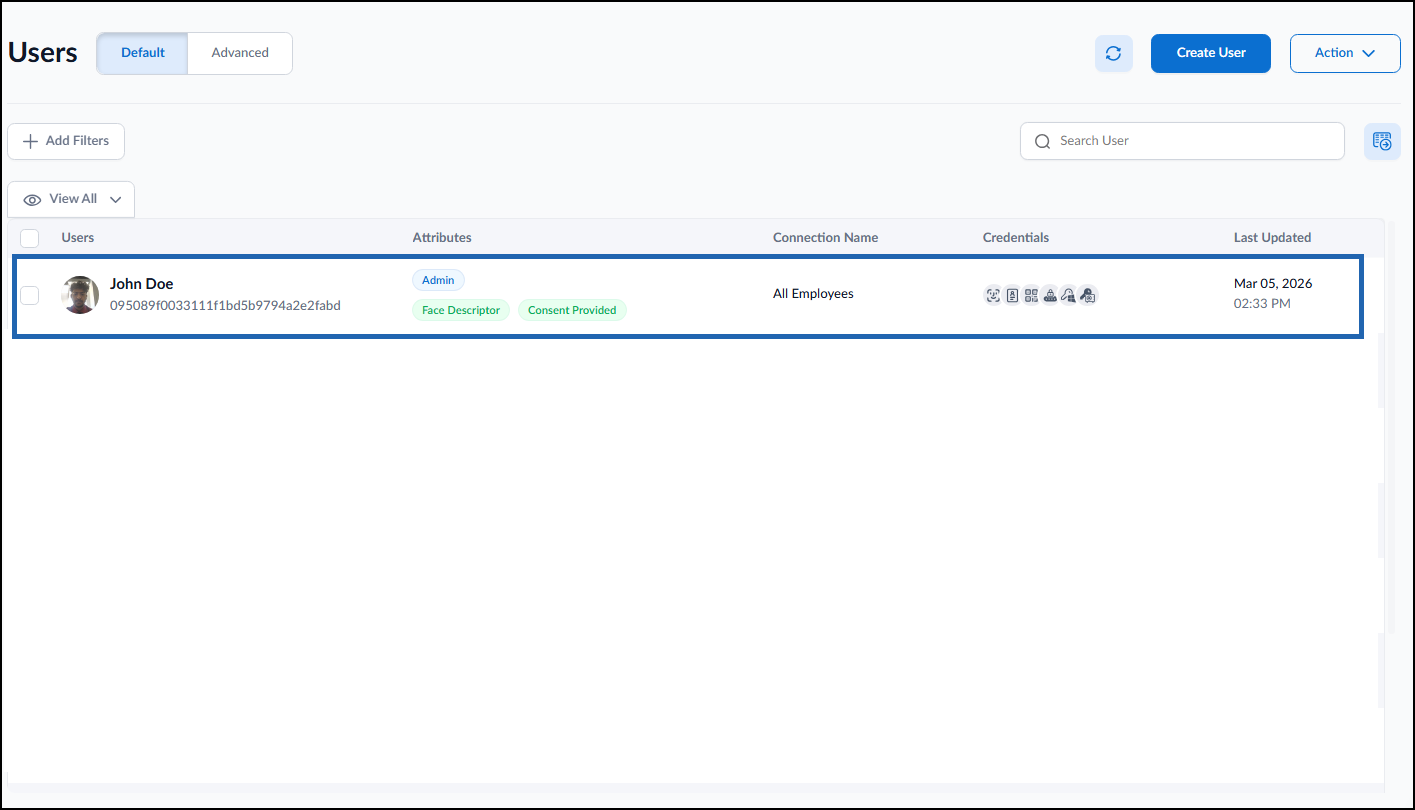Click the plus icon on Add Filters
The image size is (1415, 810).
[x=30, y=141]
